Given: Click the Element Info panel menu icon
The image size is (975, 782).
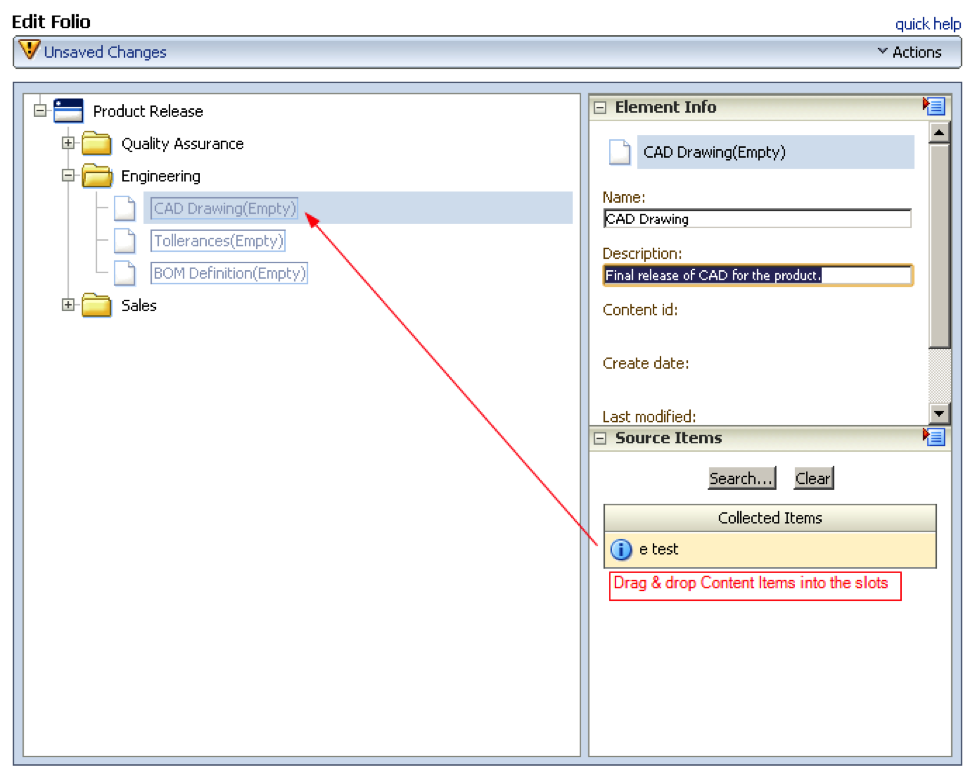Looking at the screenshot, I should click(934, 106).
